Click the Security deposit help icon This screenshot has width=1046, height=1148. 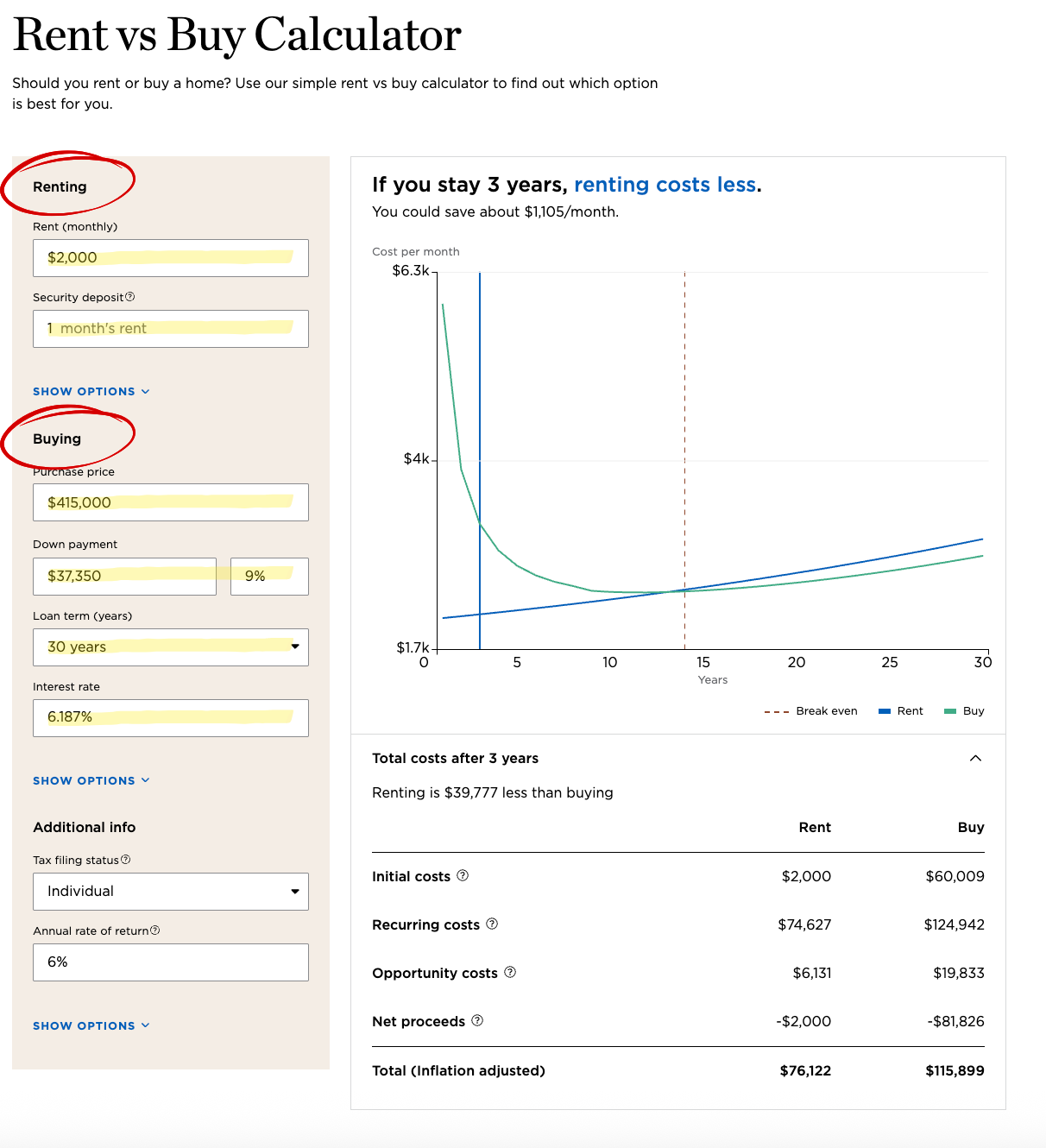130,297
